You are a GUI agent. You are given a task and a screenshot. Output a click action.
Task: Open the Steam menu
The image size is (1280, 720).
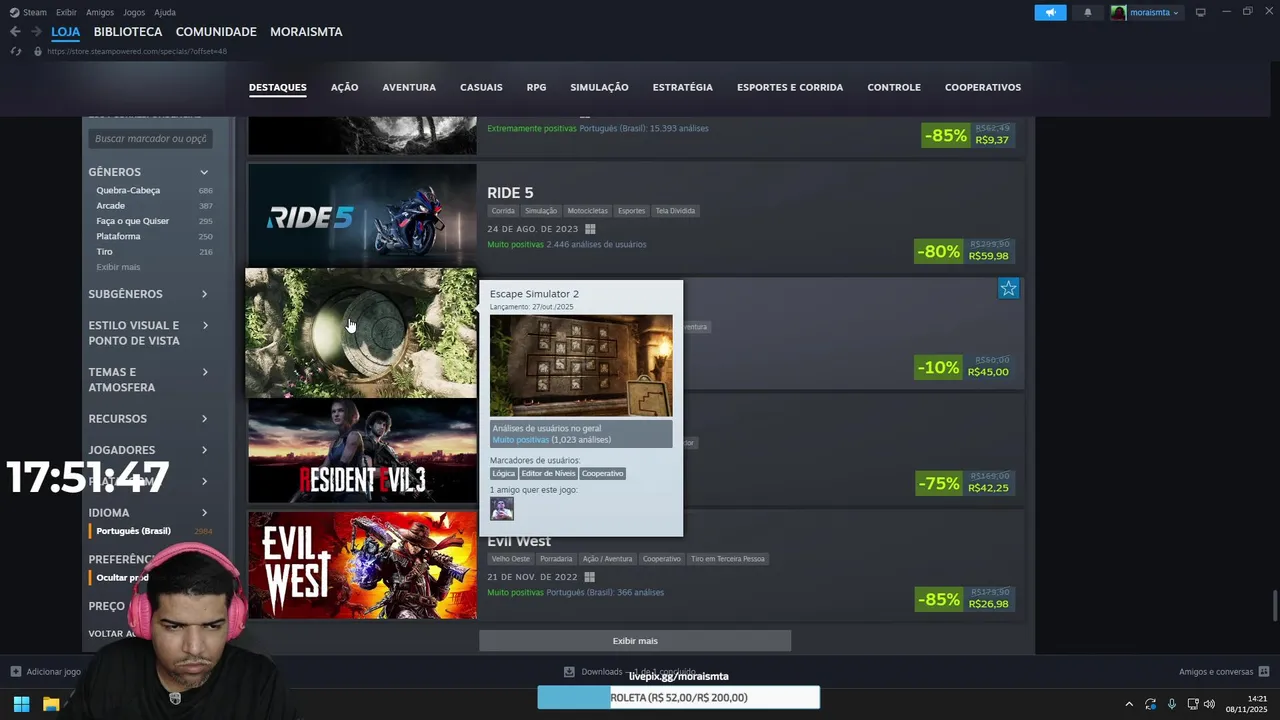tap(28, 12)
